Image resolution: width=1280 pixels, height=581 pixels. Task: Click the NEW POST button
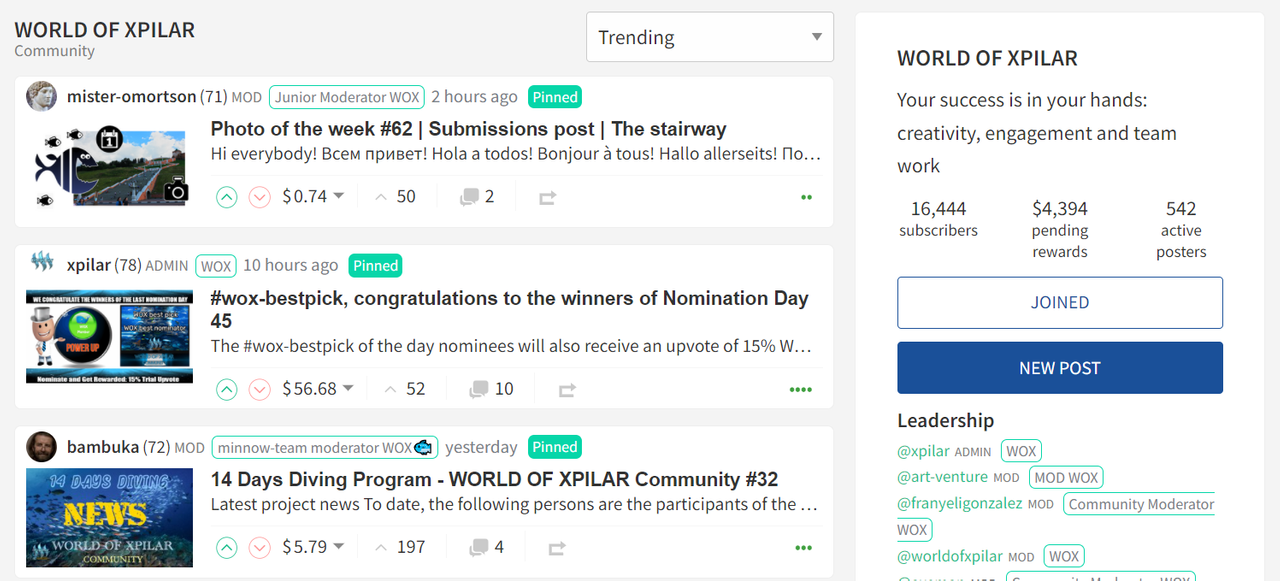[1060, 368]
